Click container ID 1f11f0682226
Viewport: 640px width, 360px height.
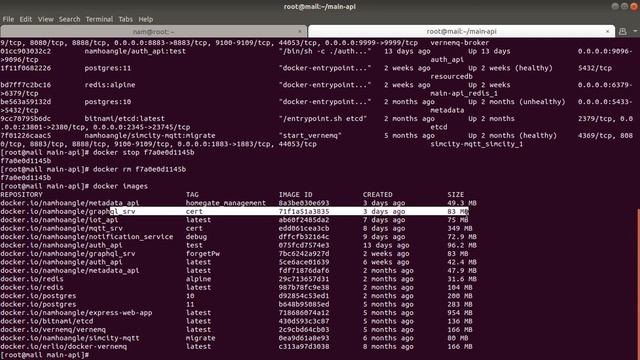click(26, 68)
